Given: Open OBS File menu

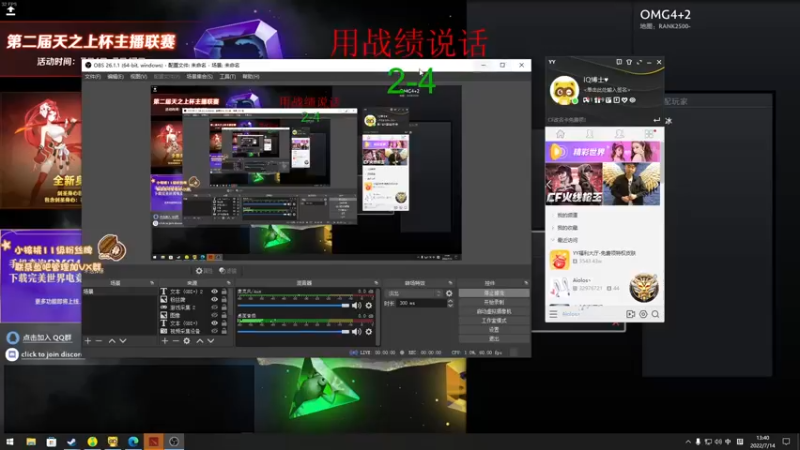Looking at the screenshot, I should click(92, 77).
